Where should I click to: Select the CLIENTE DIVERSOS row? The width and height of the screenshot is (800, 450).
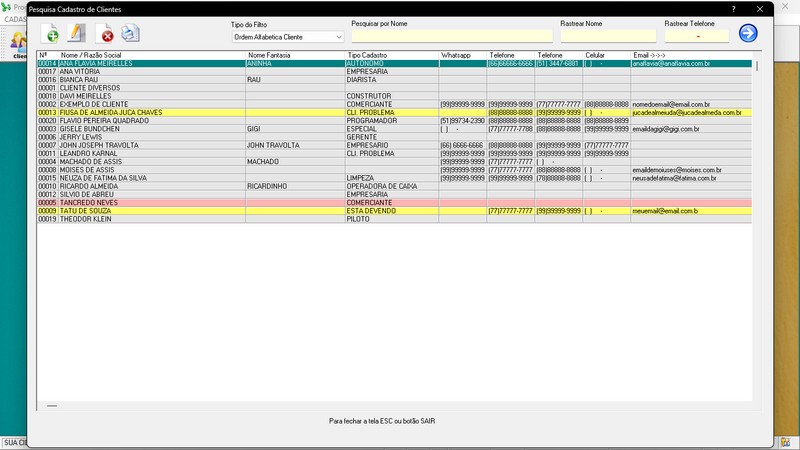click(x=394, y=88)
